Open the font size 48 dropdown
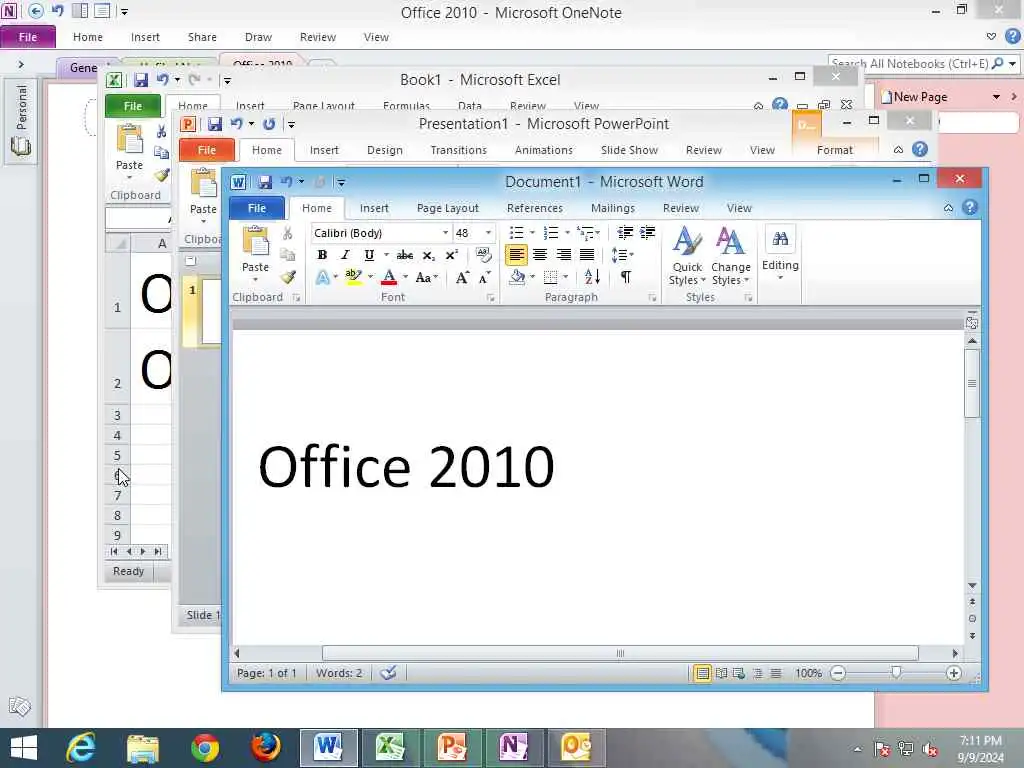1024x768 pixels. [488, 233]
